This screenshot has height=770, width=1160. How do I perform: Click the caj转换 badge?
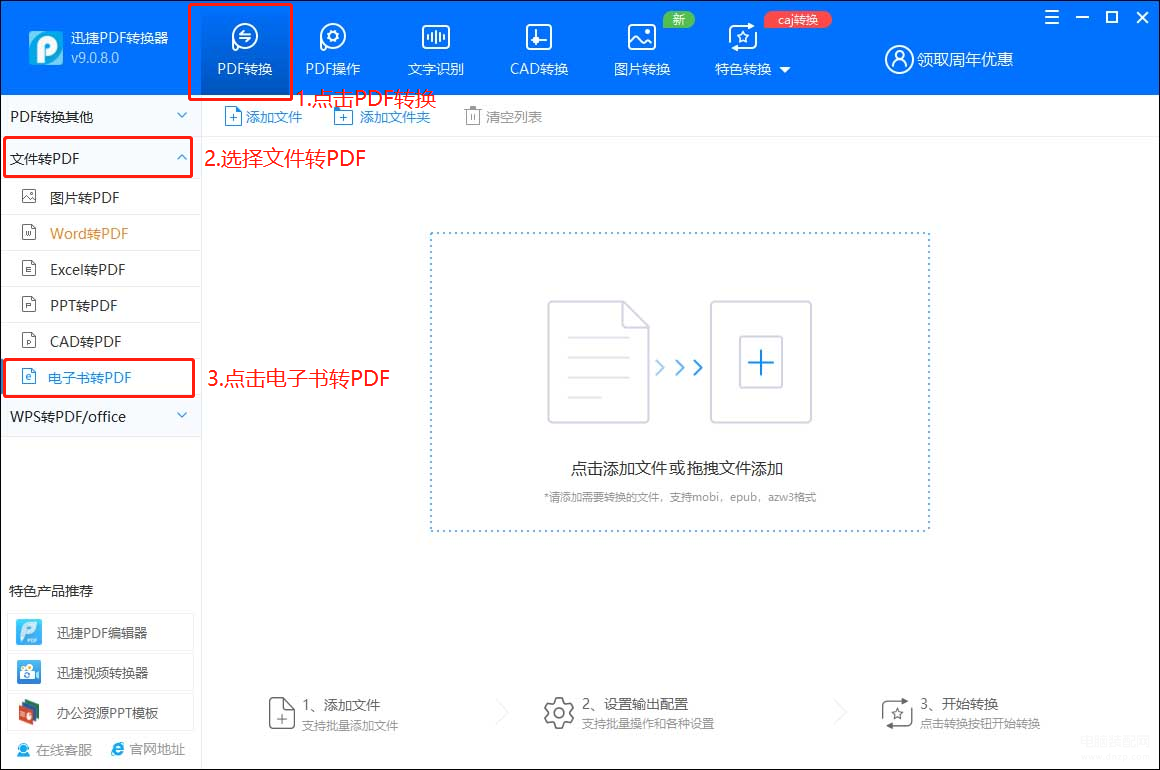[x=798, y=20]
